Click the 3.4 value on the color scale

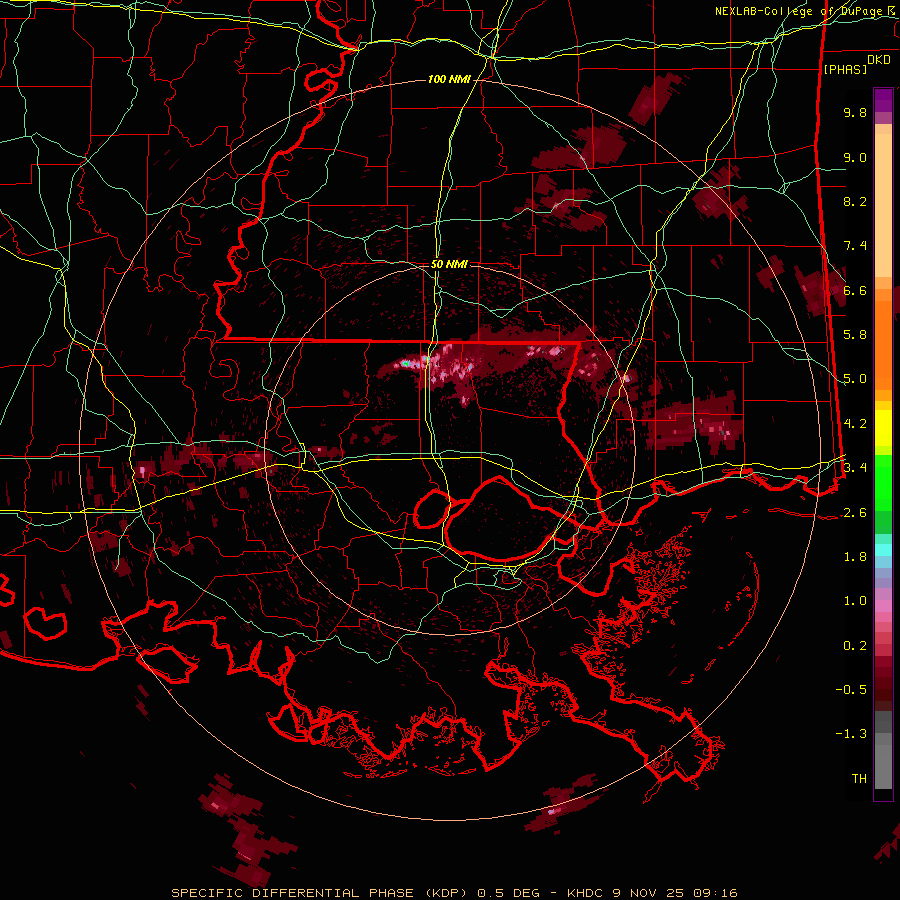point(855,467)
